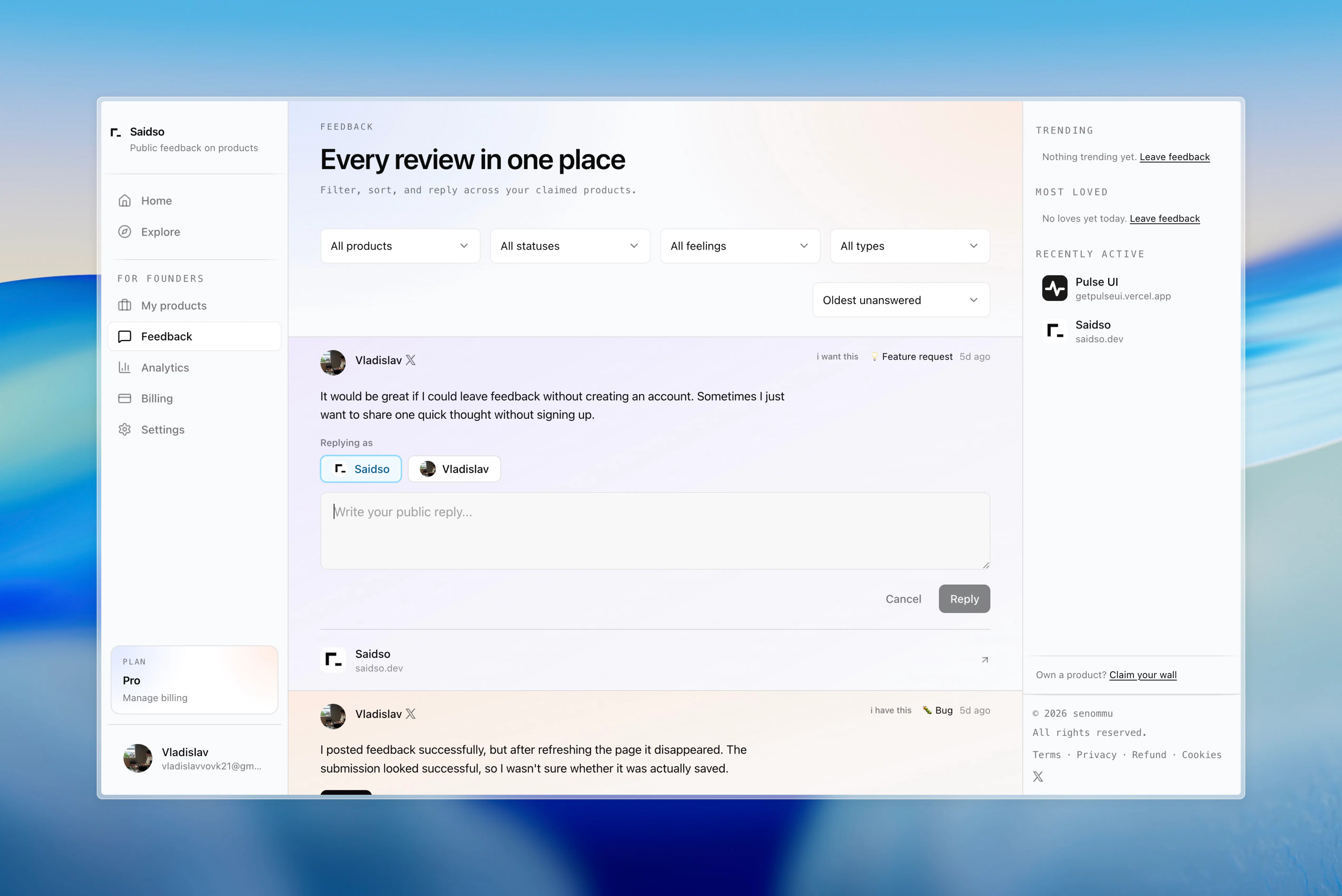Open Billing page

194,398
